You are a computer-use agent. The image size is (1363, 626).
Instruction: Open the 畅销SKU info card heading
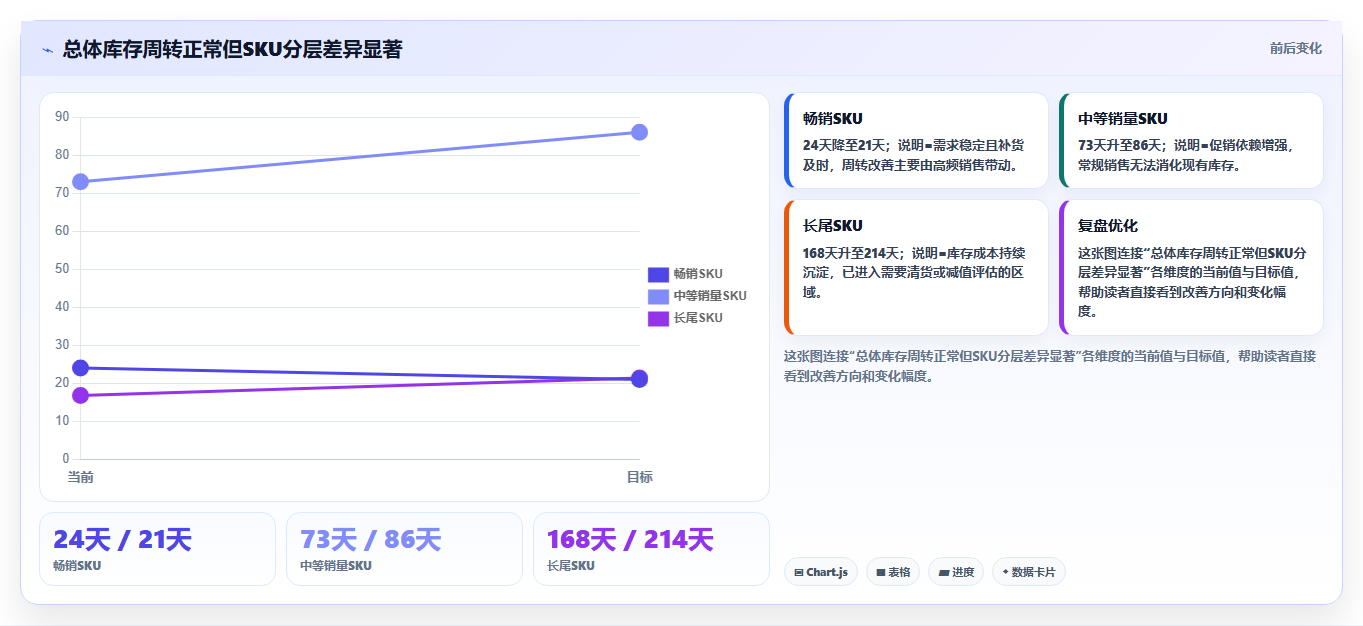pyautogui.click(x=833, y=119)
